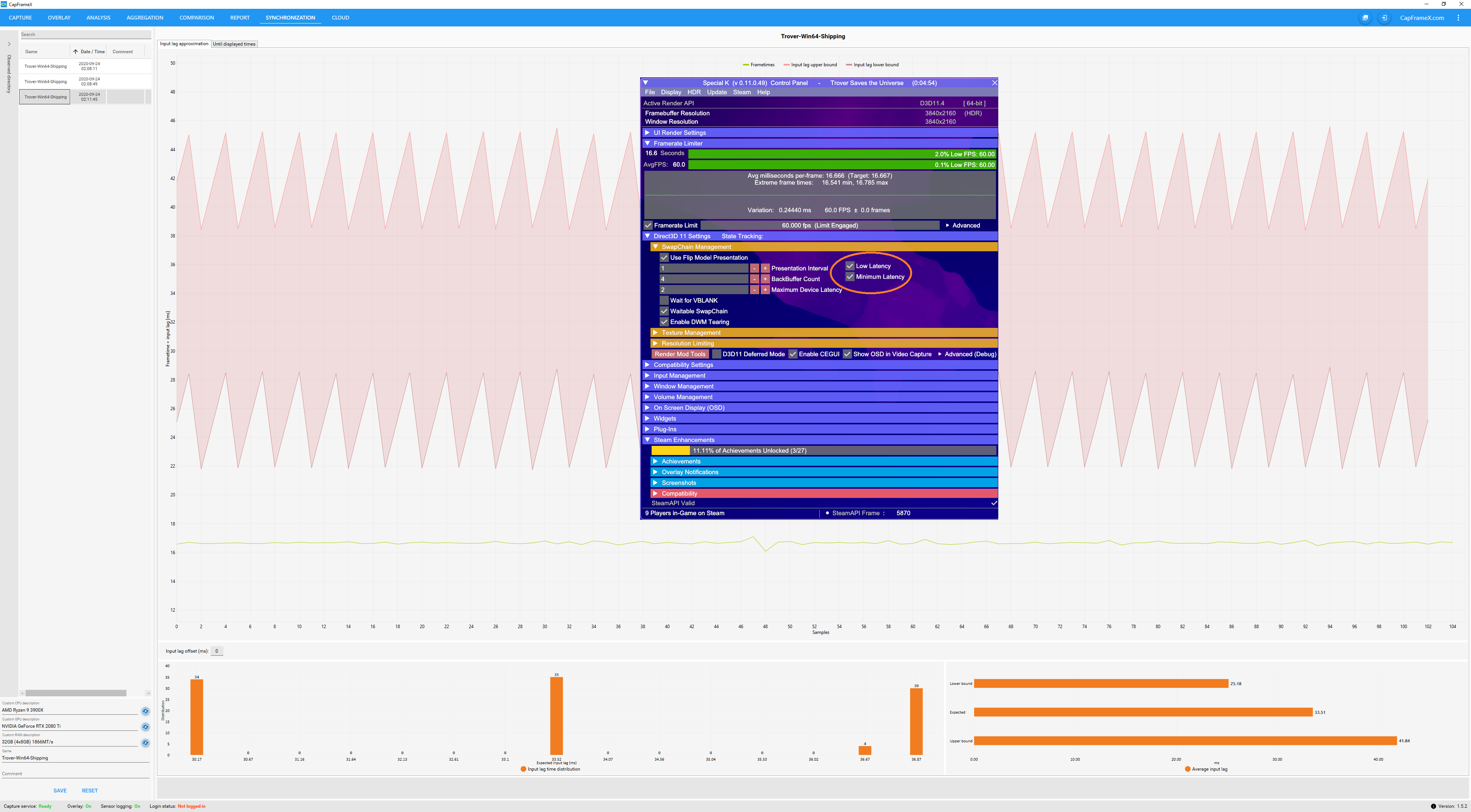Click the SAVE button

click(60, 791)
